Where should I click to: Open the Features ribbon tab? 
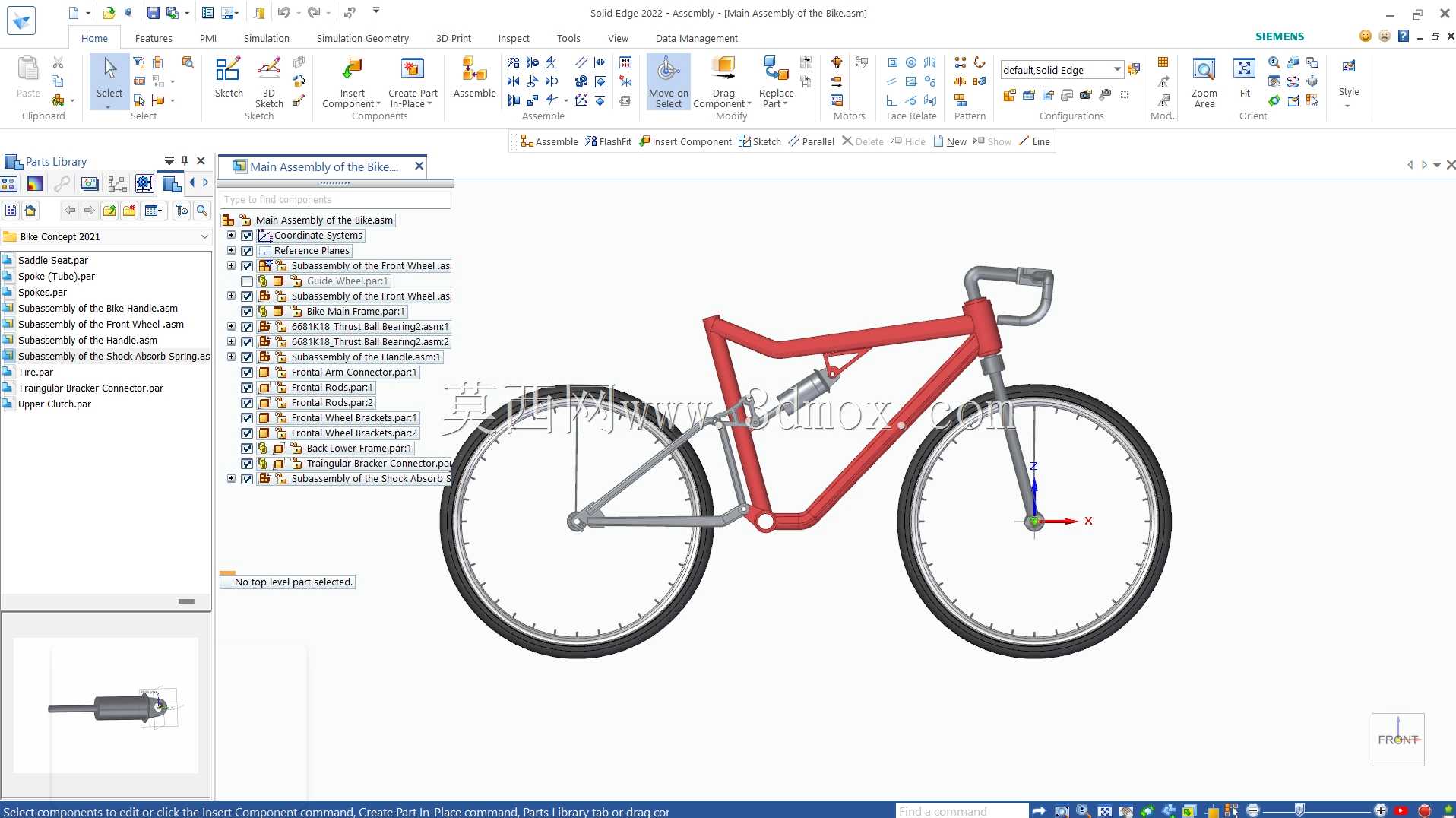tap(154, 38)
